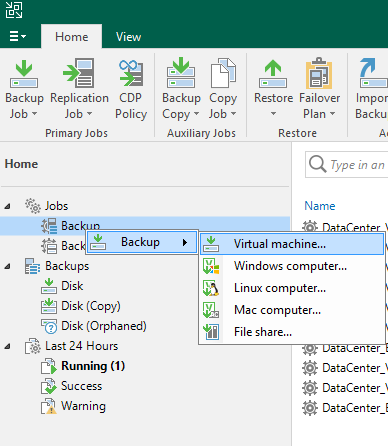Choose Windows computer... menu entry
Viewport: 388px width, 446px height.
click(x=292, y=266)
